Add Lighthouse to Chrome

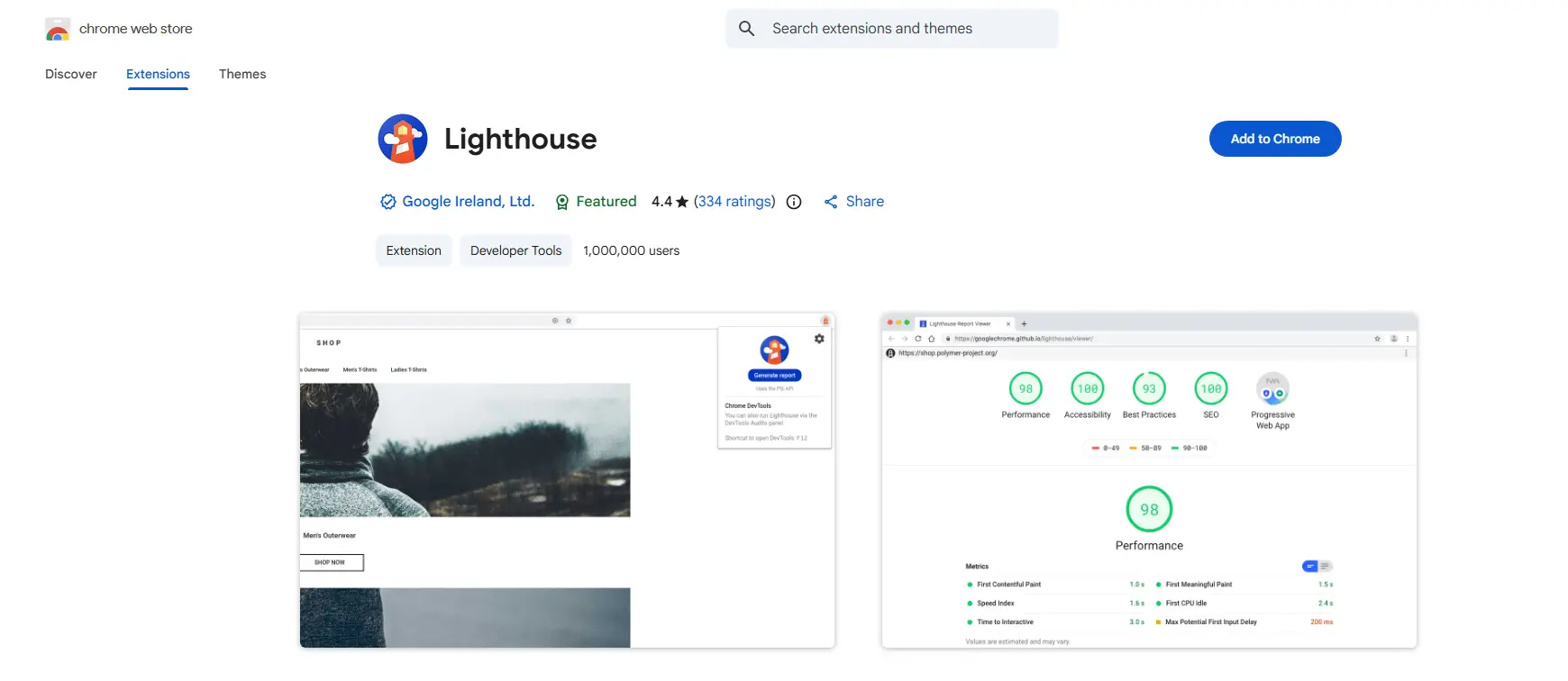pos(1275,139)
